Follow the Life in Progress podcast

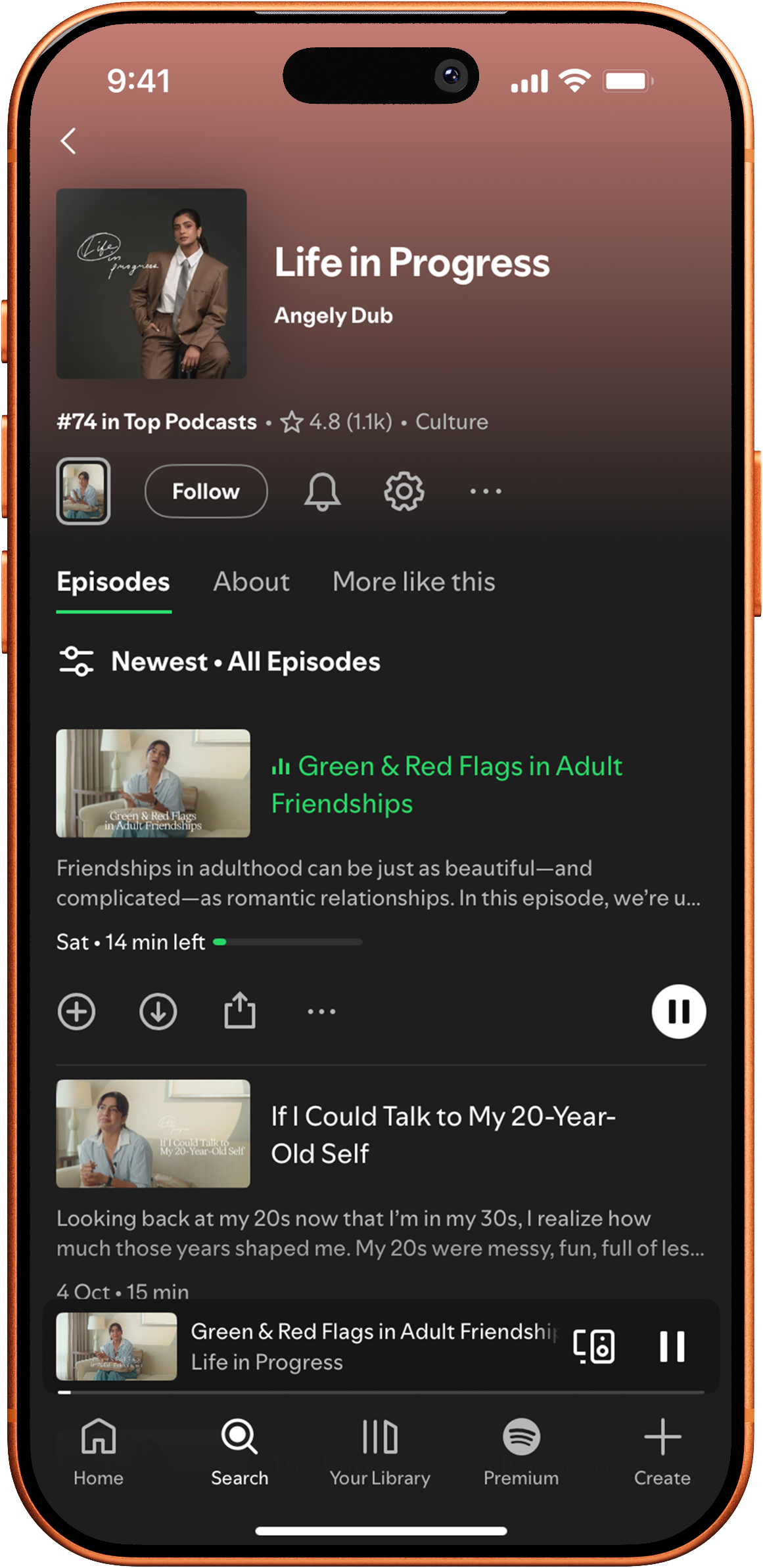click(x=206, y=491)
